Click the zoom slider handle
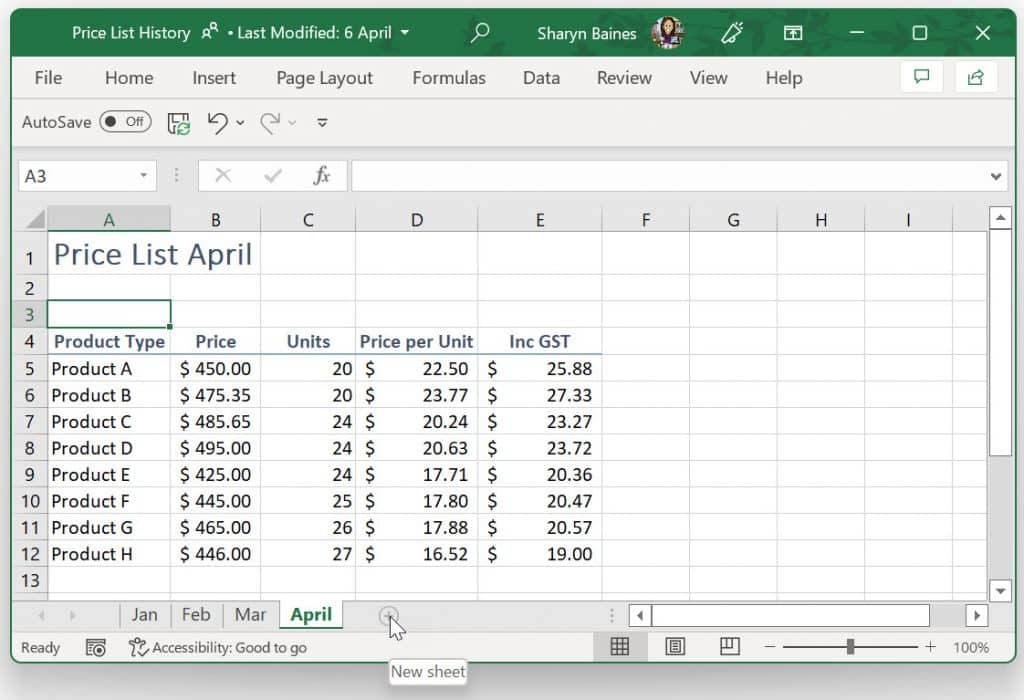Viewport: 1024px width, 700px height. [850, 646]
